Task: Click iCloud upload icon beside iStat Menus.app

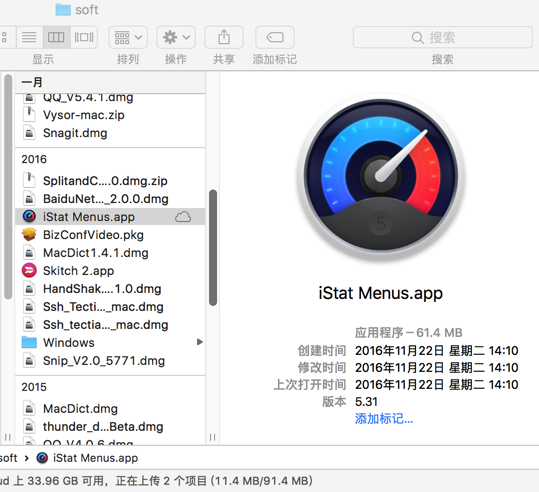Action: click(x=183, y=217)
